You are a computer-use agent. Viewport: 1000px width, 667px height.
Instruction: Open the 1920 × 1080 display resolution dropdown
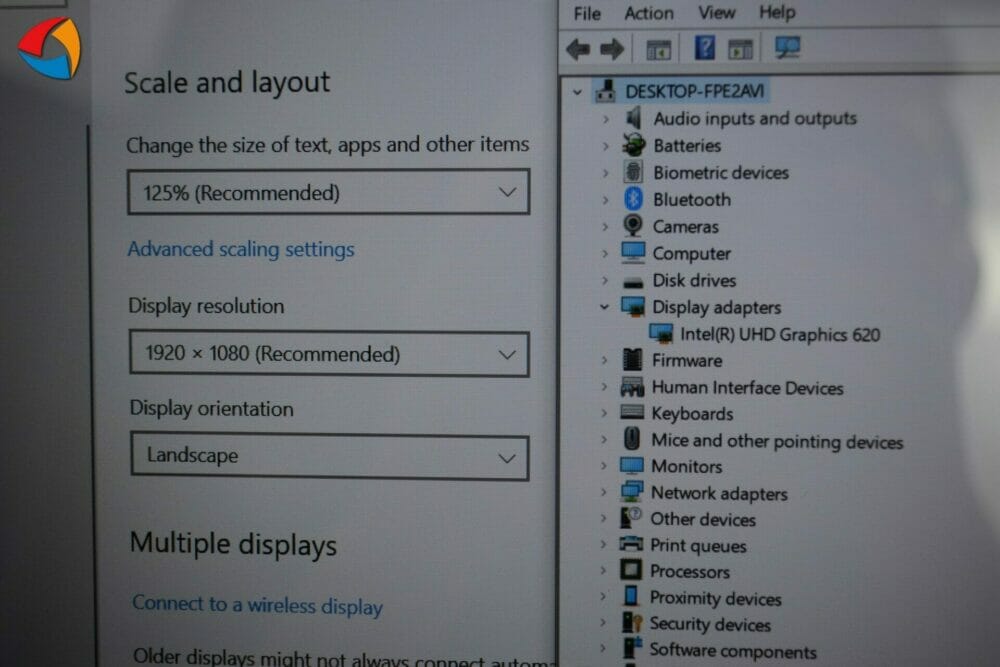329,353
